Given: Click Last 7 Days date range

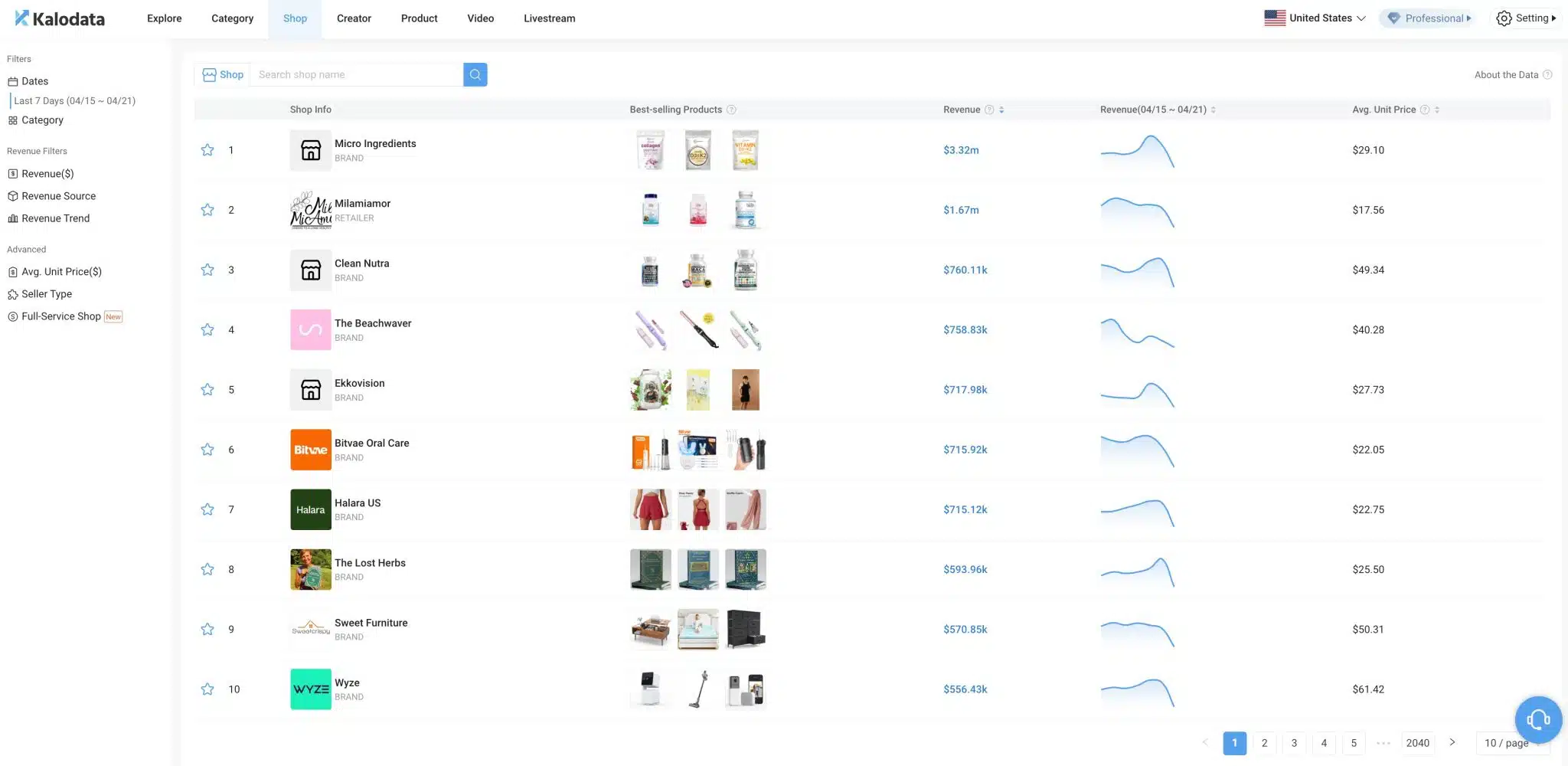Looking at the screenshot, I should click(x=74, y=101).
